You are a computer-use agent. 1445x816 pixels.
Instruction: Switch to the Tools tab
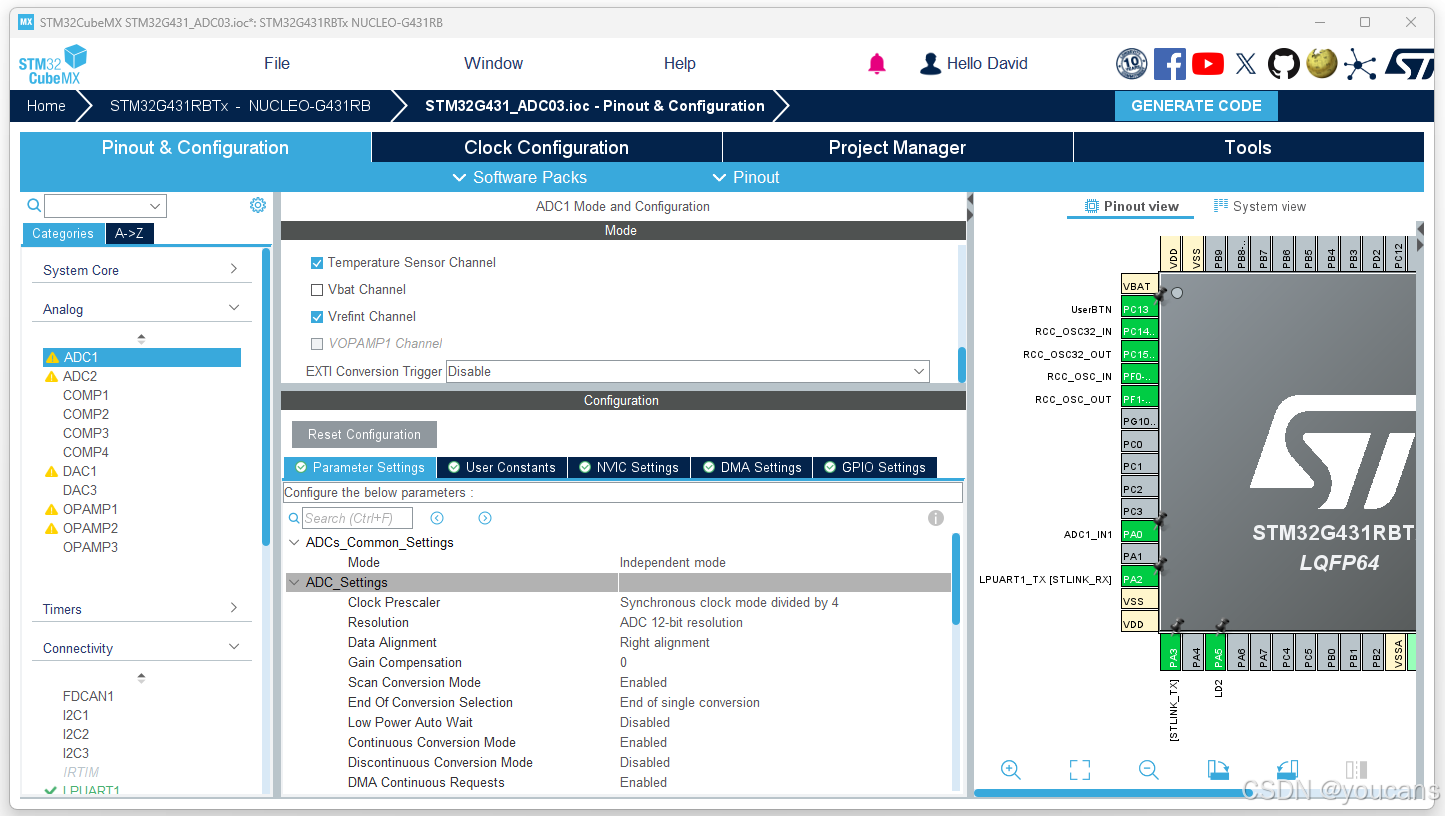pos(1248,148)
